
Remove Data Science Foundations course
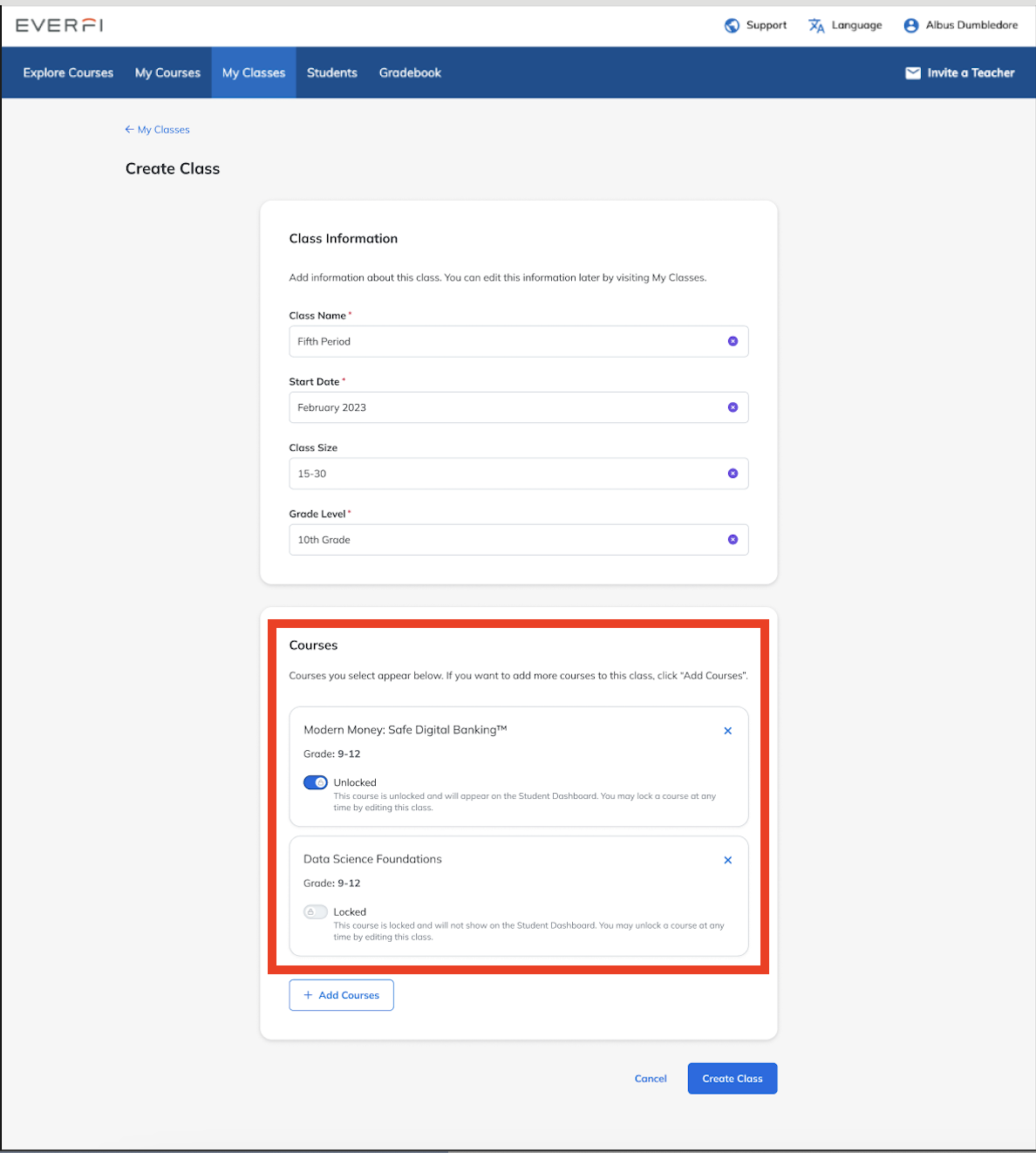pyautogui.click(x=728, y=860)
